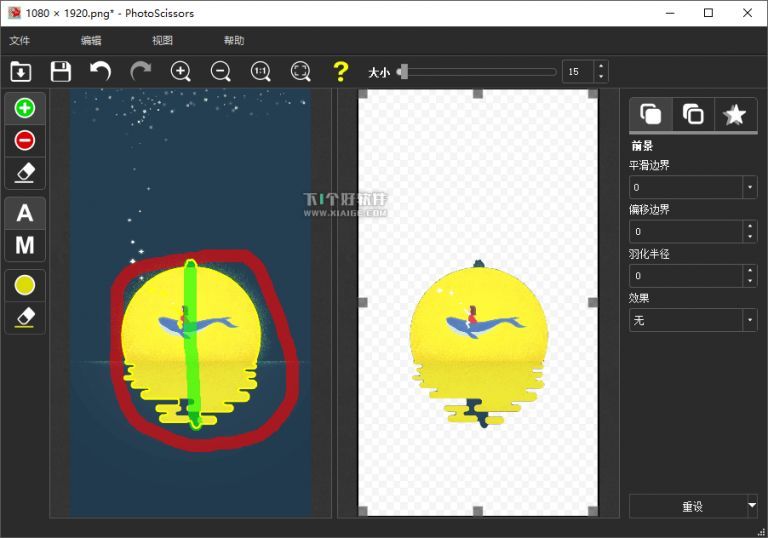Fit image to window icon
Image resolution: width=768 pixels, height=538 pixels.
300,71
